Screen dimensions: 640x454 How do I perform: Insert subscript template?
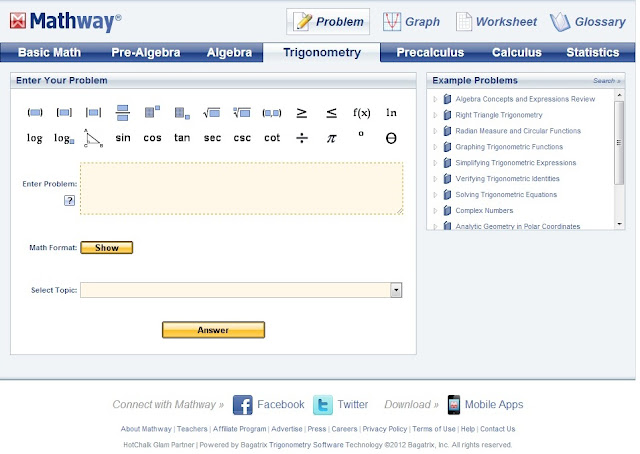click(182, 113)
